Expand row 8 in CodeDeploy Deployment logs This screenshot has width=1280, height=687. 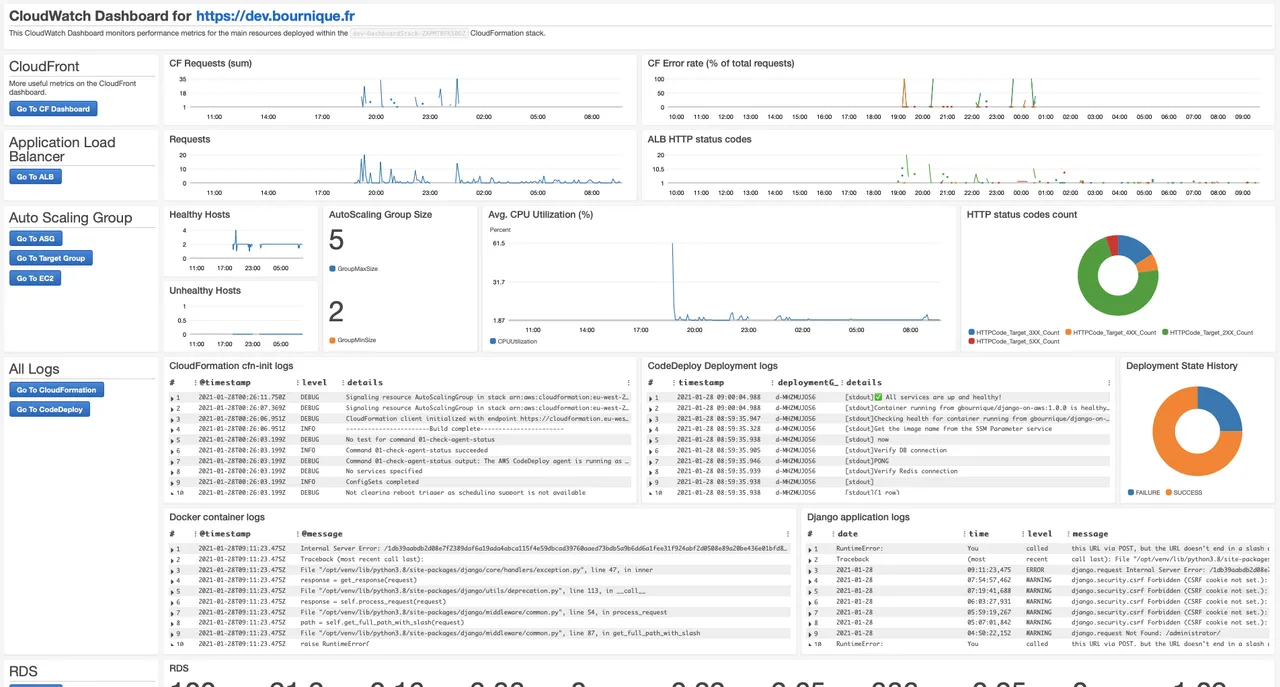tap(651, 472)
